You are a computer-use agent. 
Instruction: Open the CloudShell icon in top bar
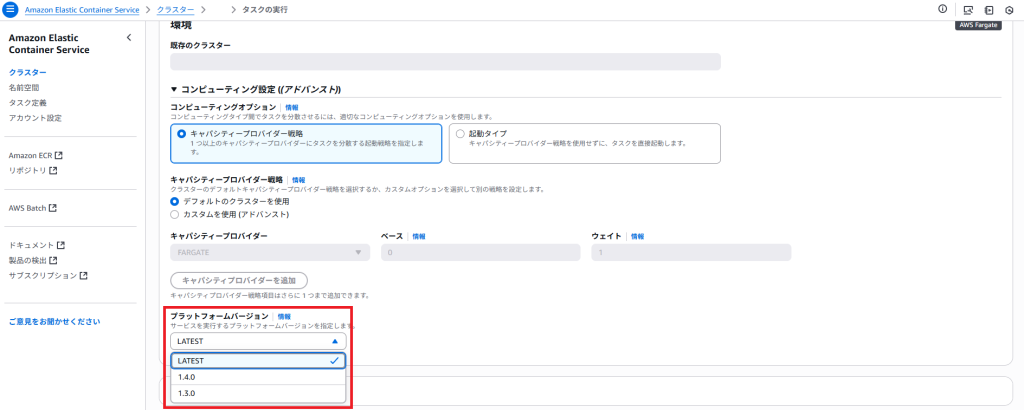(x=968, y=10)
